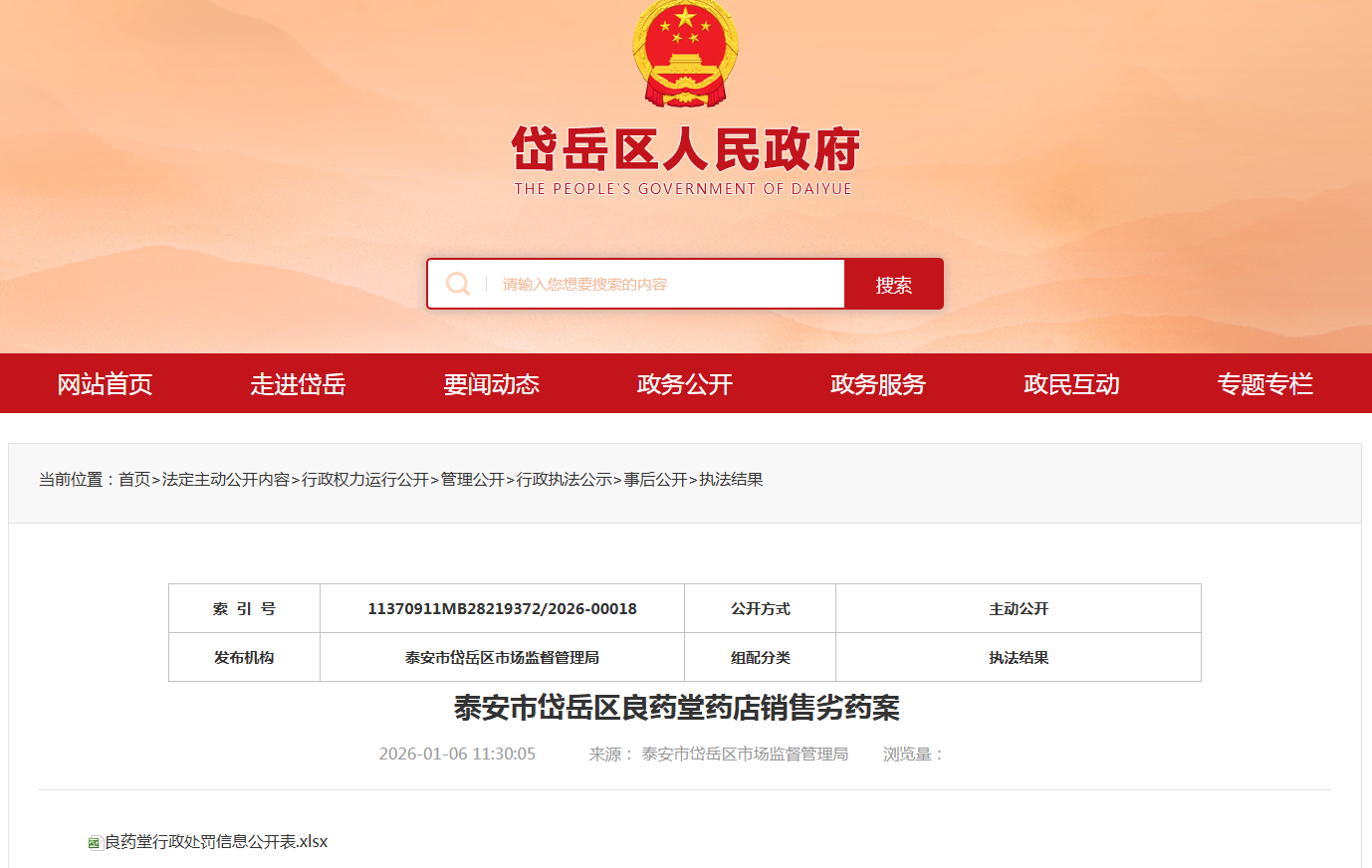Click 事后公开 breadcrumb link
Viewport: 1372px width, 868px height.
point(656,480)
